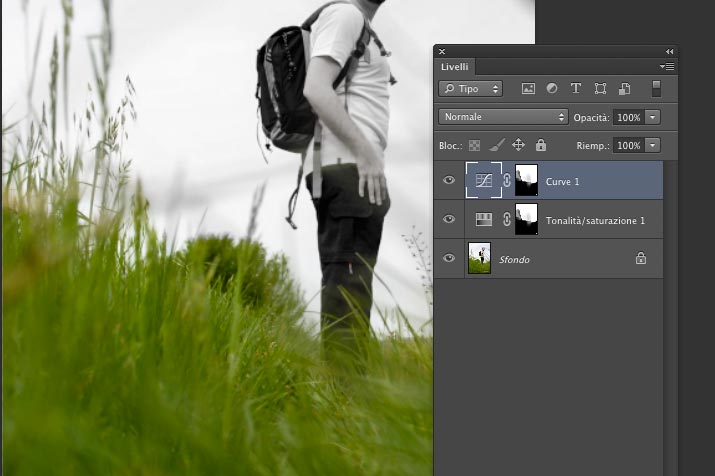Image resolution: width=715 pixels, height=476 pixels.
Task: Filter layers by text type
Action: (576, 88)
